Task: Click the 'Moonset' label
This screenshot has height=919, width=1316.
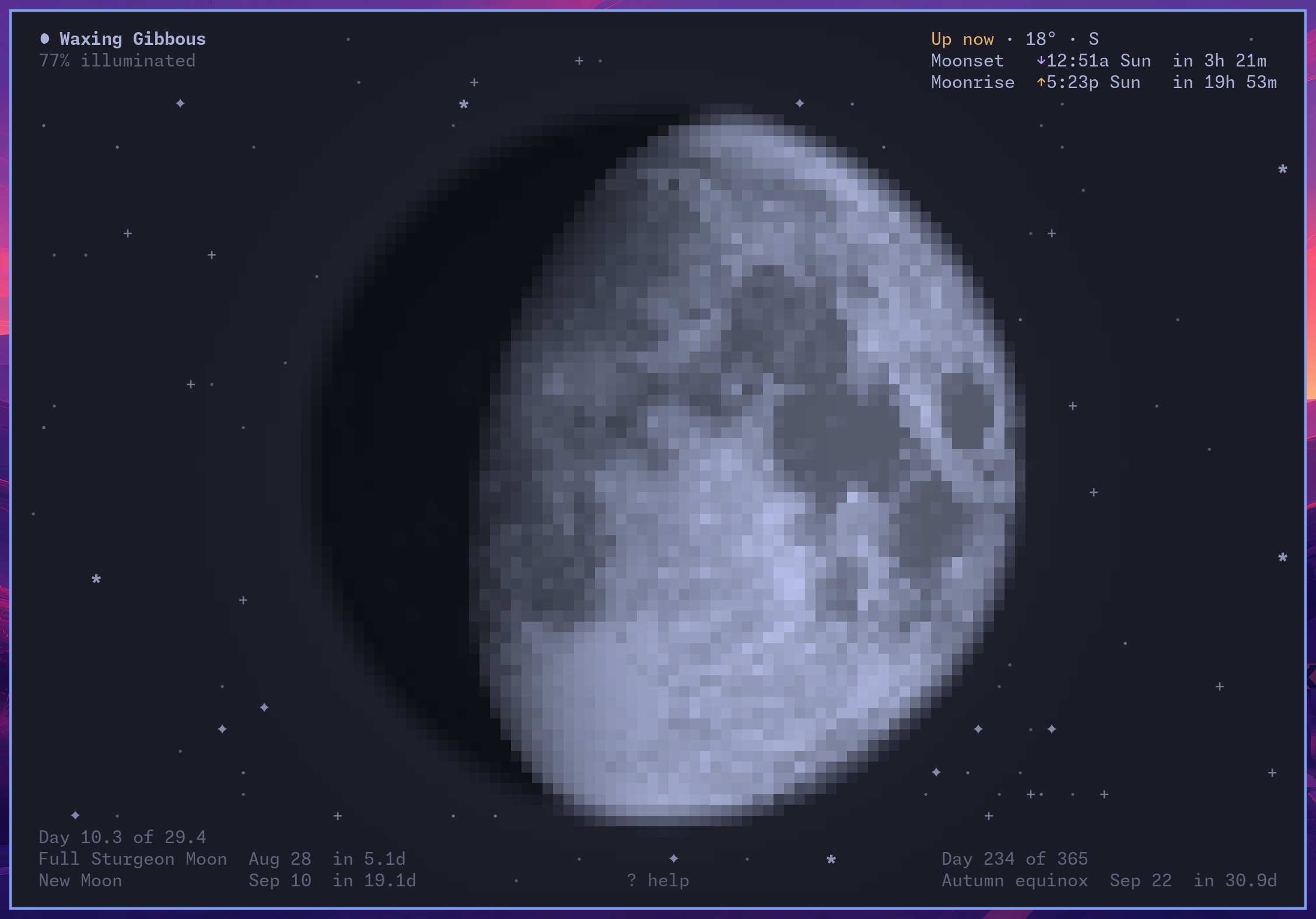Action: click(x=968, y=61)
